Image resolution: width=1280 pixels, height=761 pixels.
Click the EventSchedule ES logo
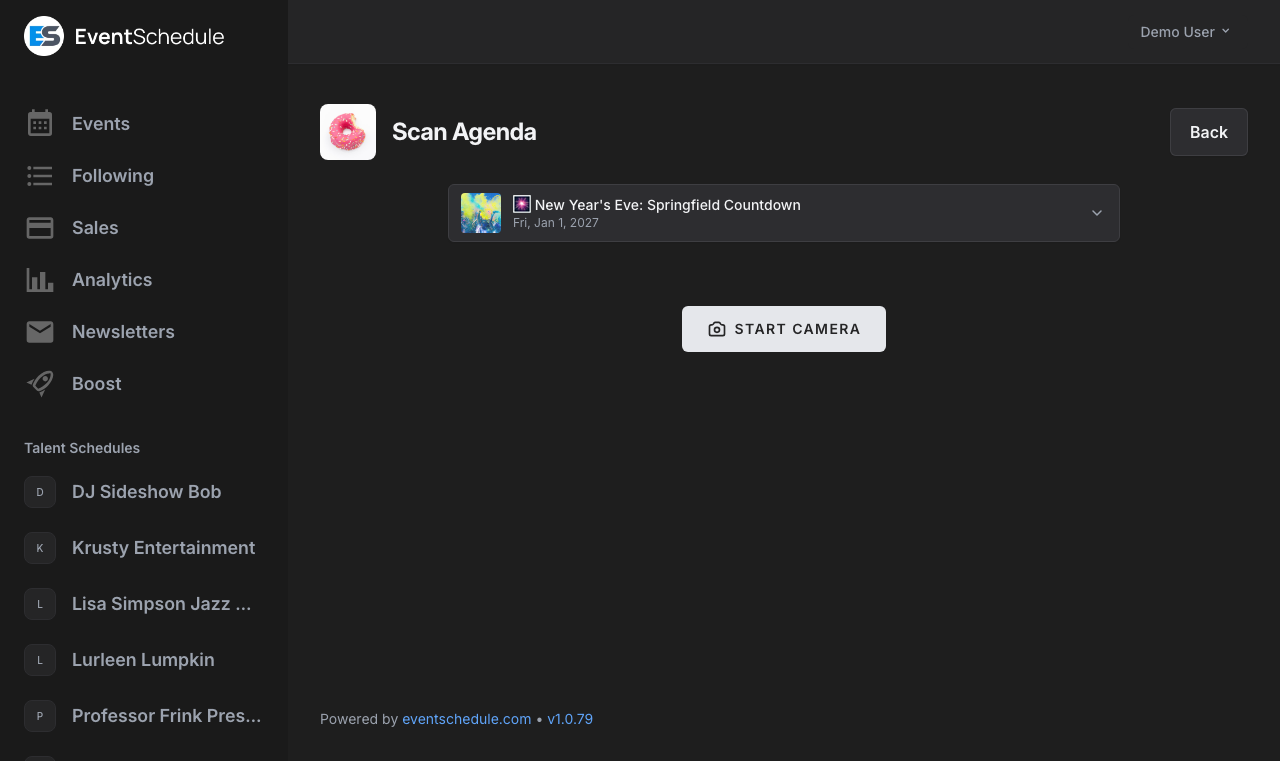pyautogui.click(x=43, y=36)
